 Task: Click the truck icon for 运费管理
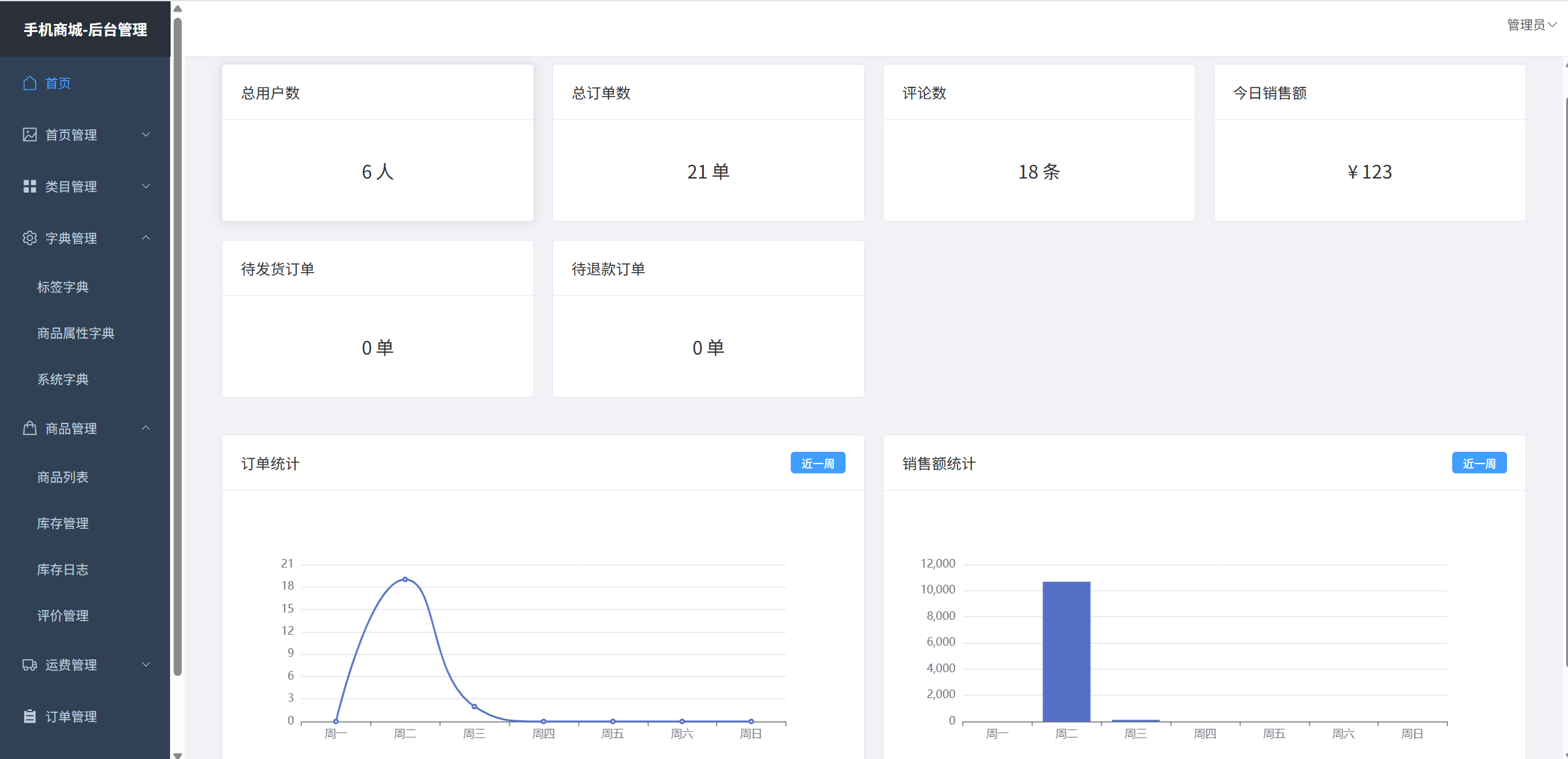[30, 665]
